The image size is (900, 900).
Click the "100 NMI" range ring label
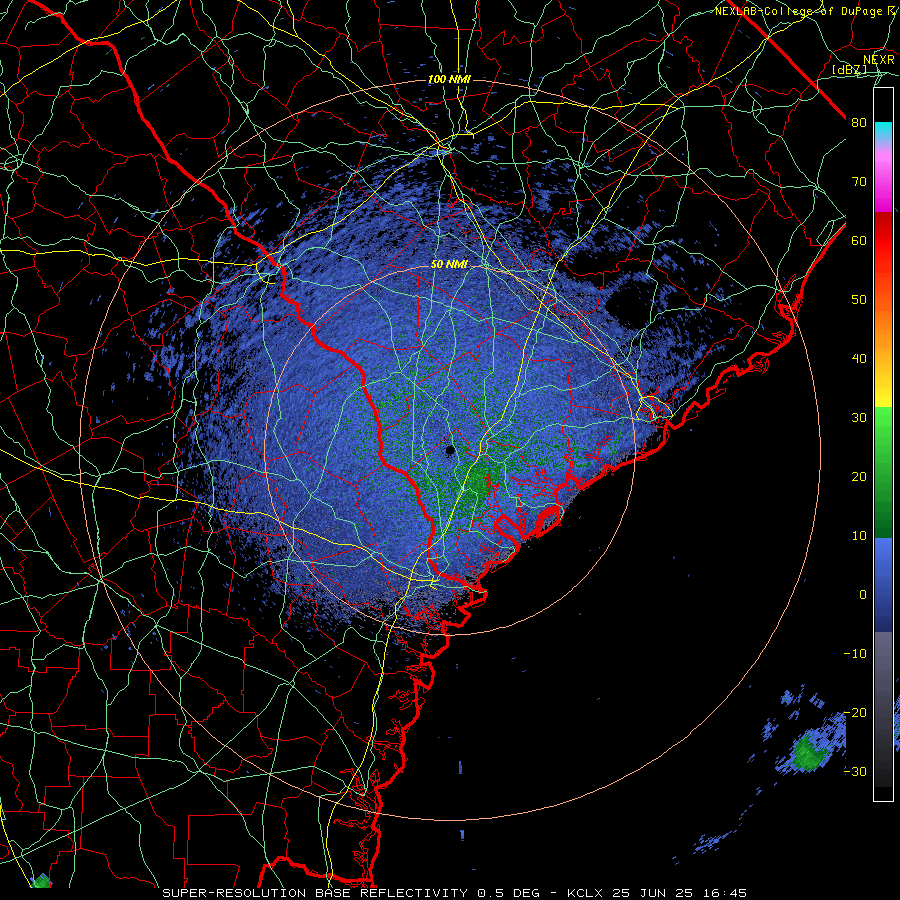[x=449, y=79]
